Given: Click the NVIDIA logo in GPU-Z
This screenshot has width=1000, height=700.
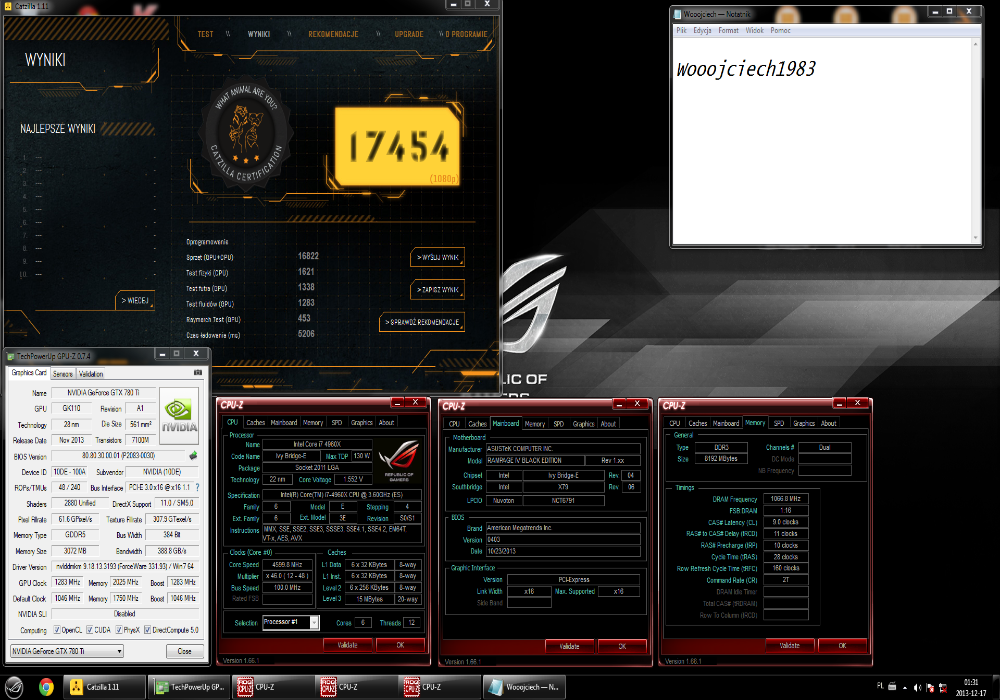Looking at the screenshot, I should pos(179,415).
